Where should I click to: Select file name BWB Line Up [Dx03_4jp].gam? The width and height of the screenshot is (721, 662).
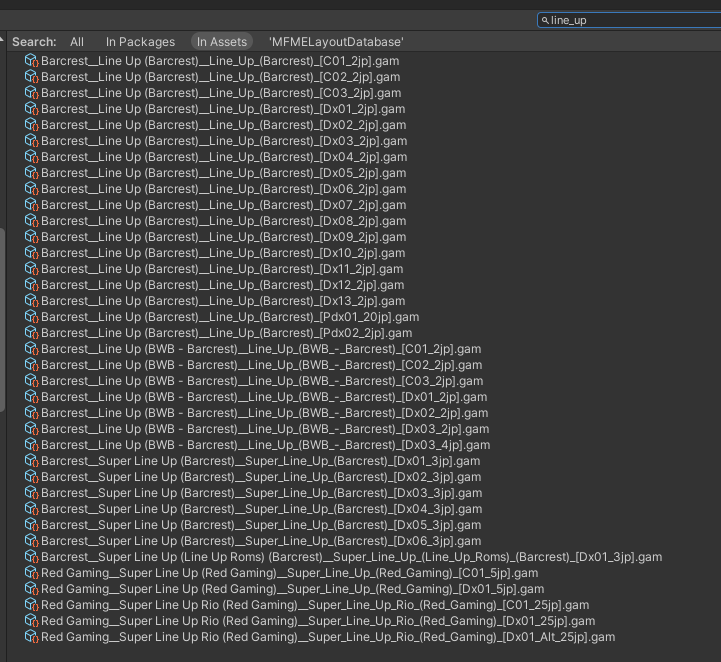265,445
